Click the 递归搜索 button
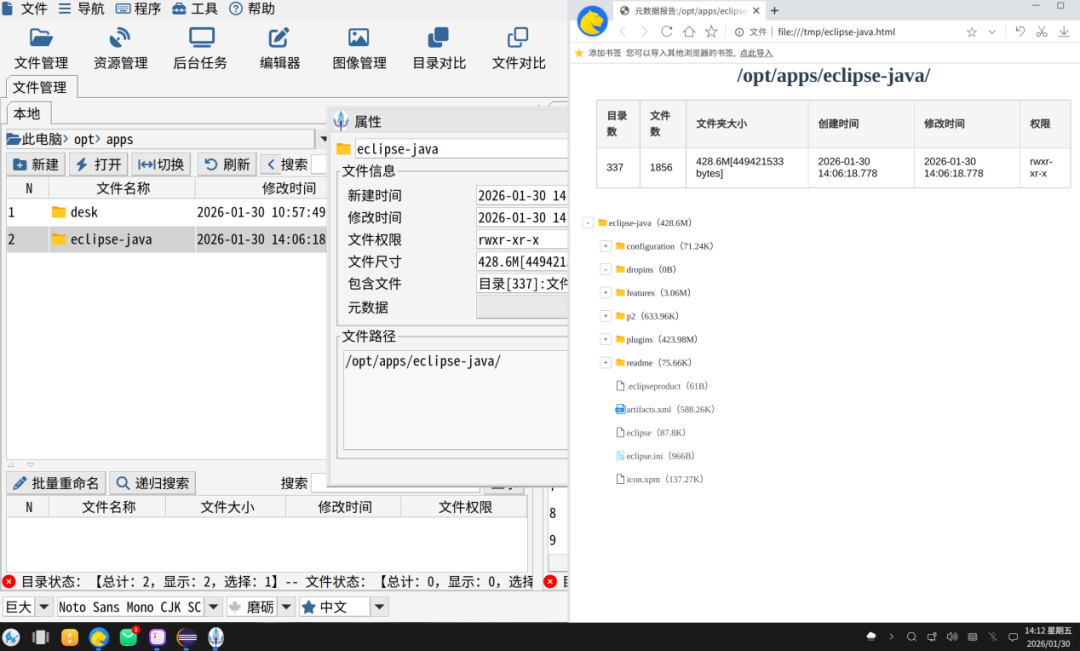Screen dimensions: 1080x651 tap(152, 483)
